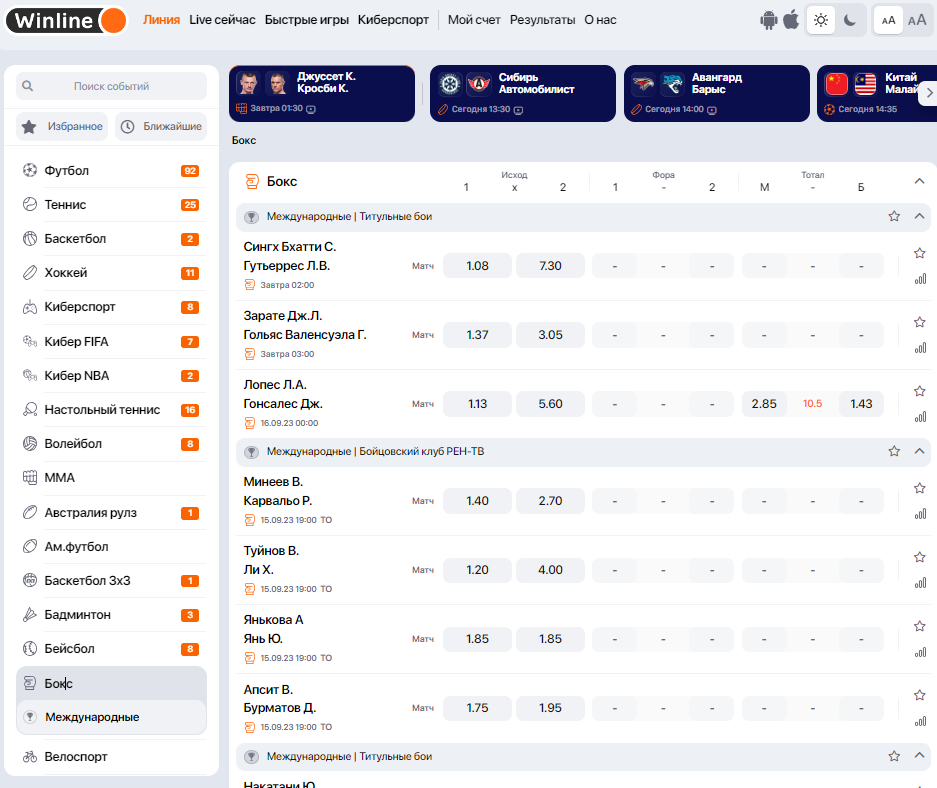Viewport: 937px width, 788px height.
Task: Open the Яньково А vs Янь Ю. match
Action: [x=273, y=629]
